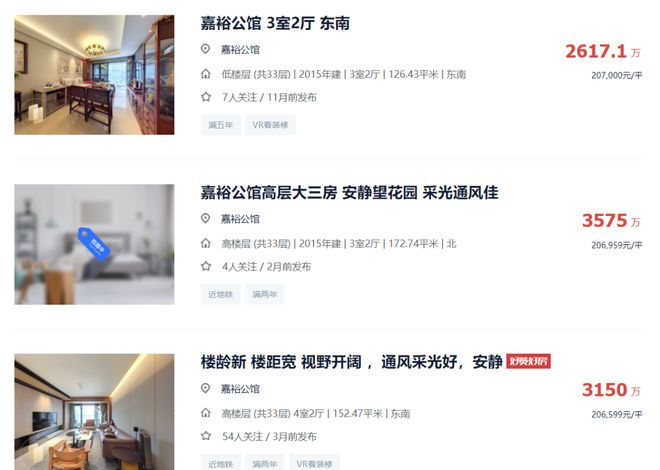This screenshot has width=660, height=470.
Task: Open blurred bedroom thumbnail with blue tag
Action: [94, 244]
